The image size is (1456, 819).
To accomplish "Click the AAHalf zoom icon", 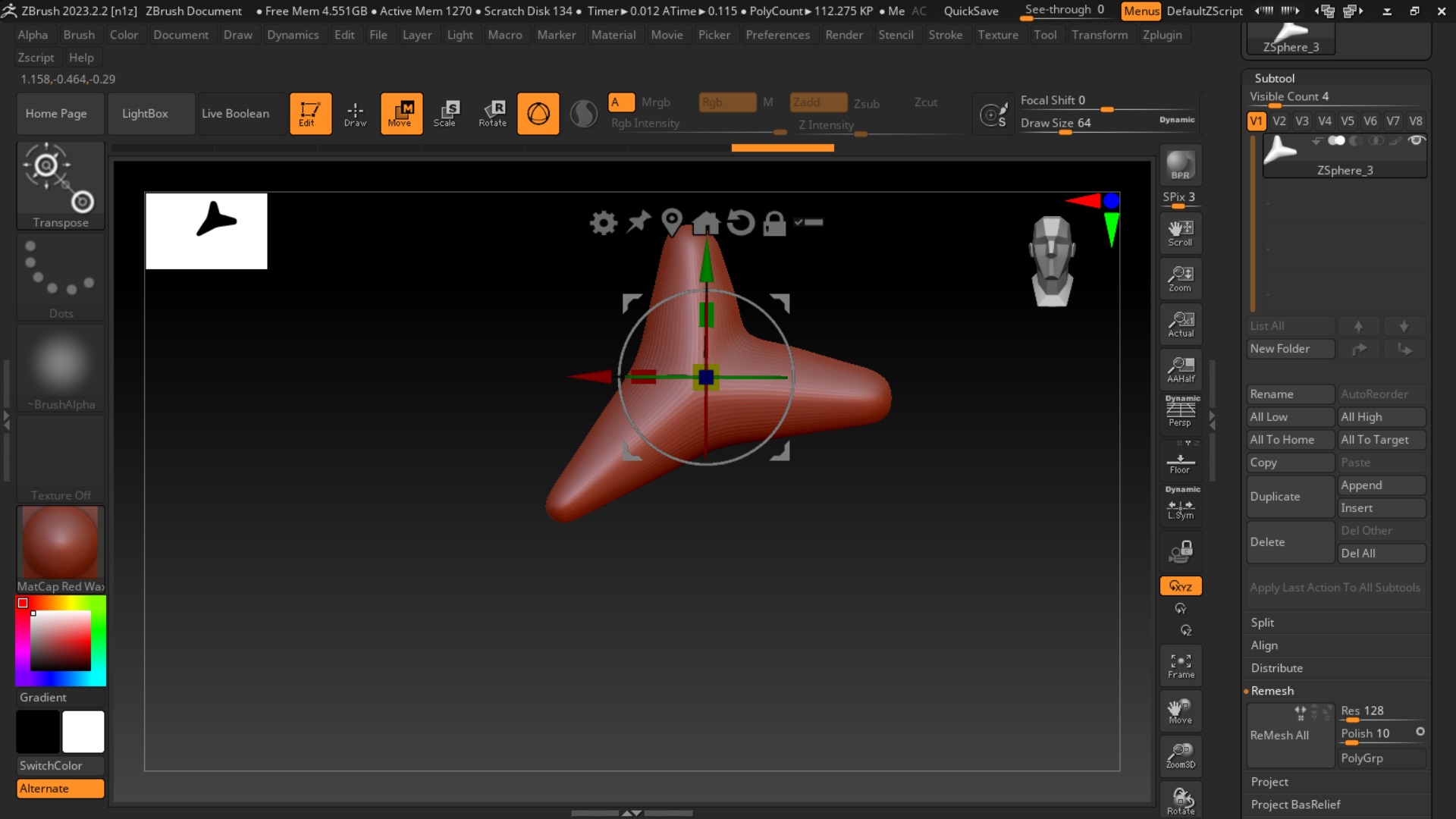I will pyautogui.click(x=1180, y=369).
